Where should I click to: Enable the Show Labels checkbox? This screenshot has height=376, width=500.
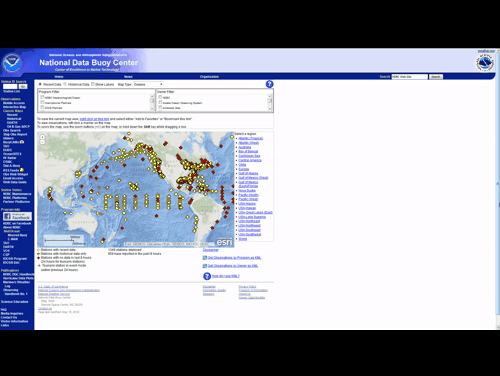click(93, 84)
